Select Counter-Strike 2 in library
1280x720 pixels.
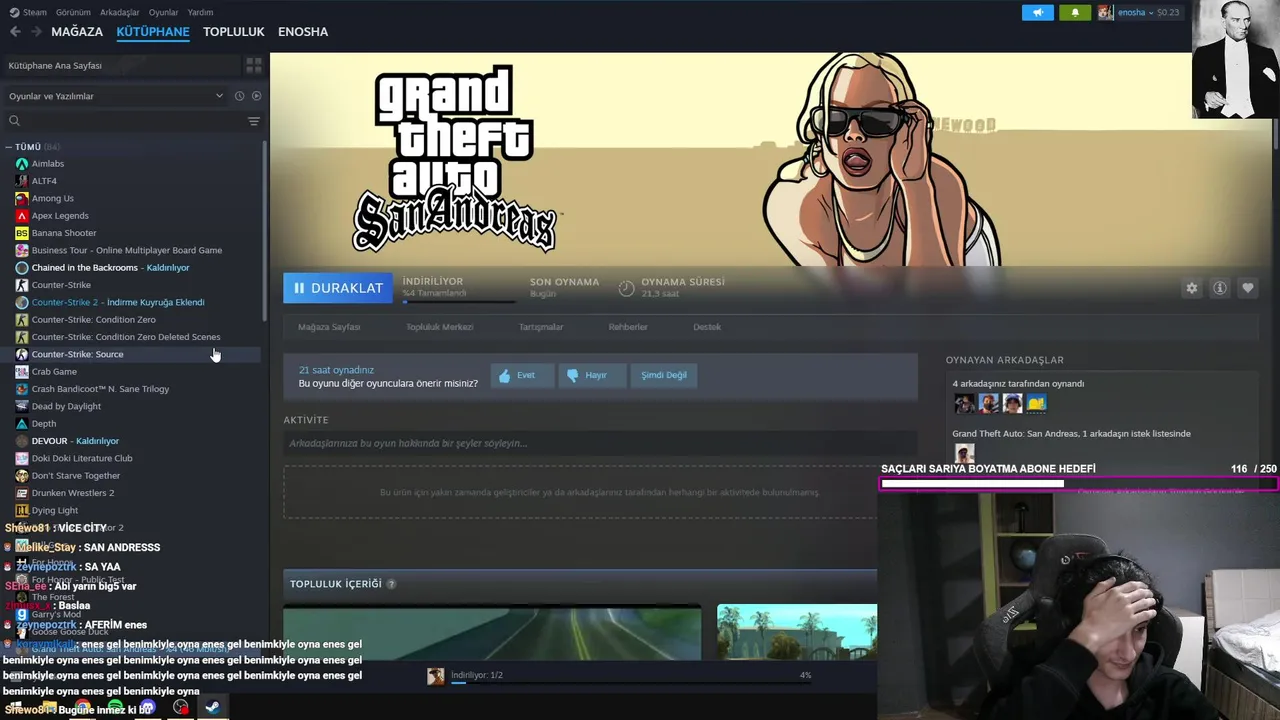pyautogui.click(x=117, y=302)
